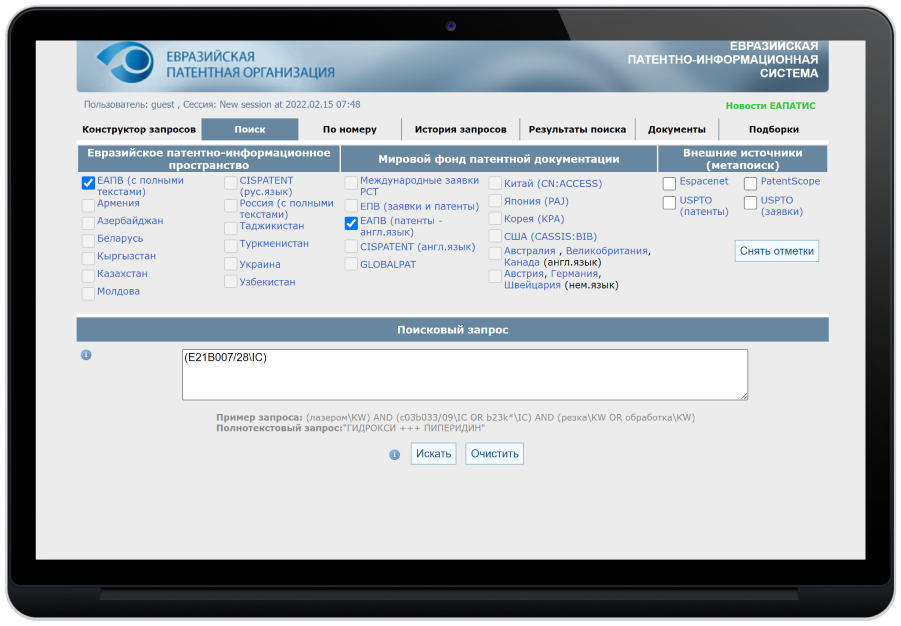Go to the Результаты поиска tab
This screenshot has width=901, height=626.
click(577, 129)
